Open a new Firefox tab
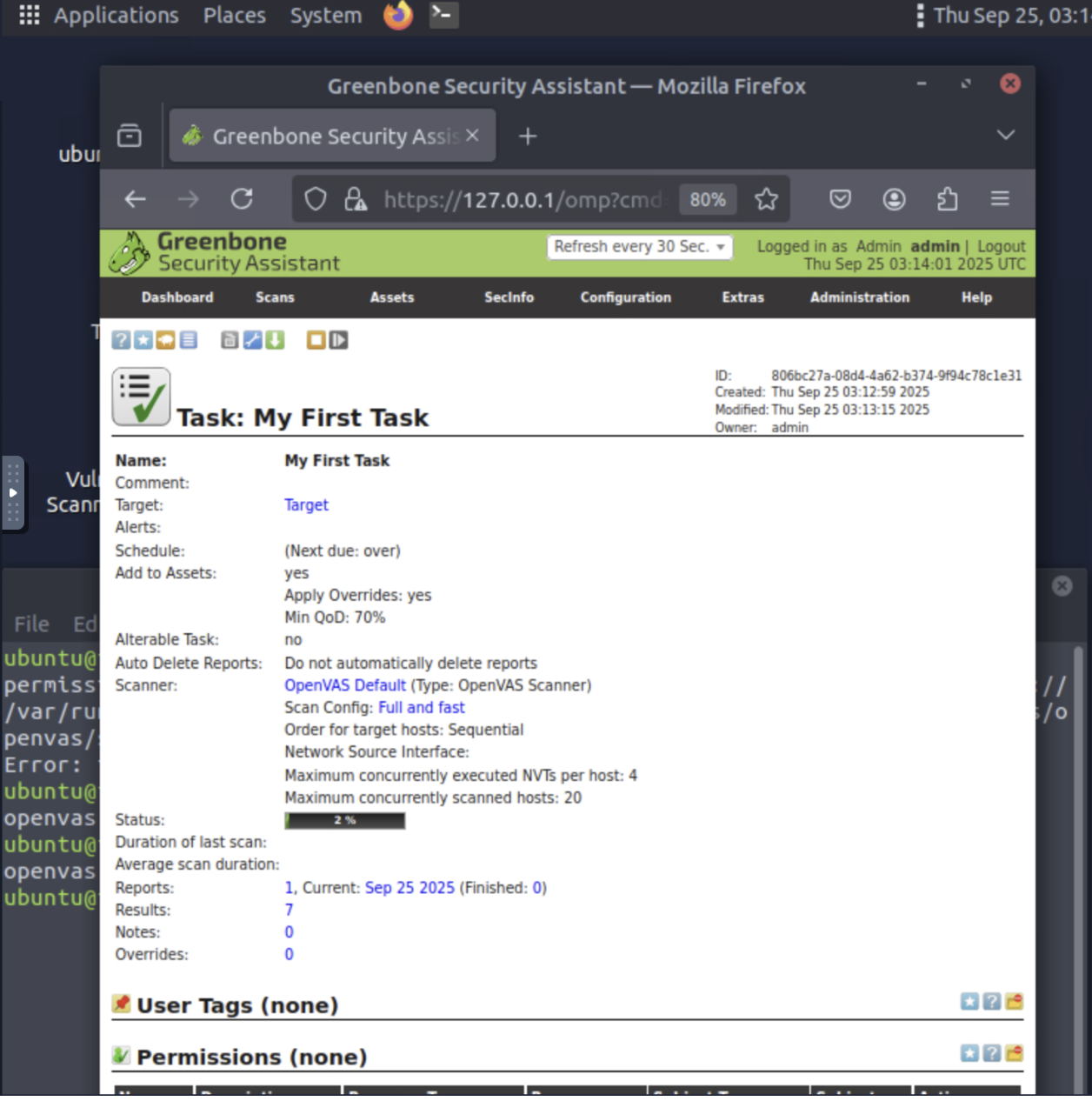Screen dimensions: 1092x1101 tap(528, 136)
